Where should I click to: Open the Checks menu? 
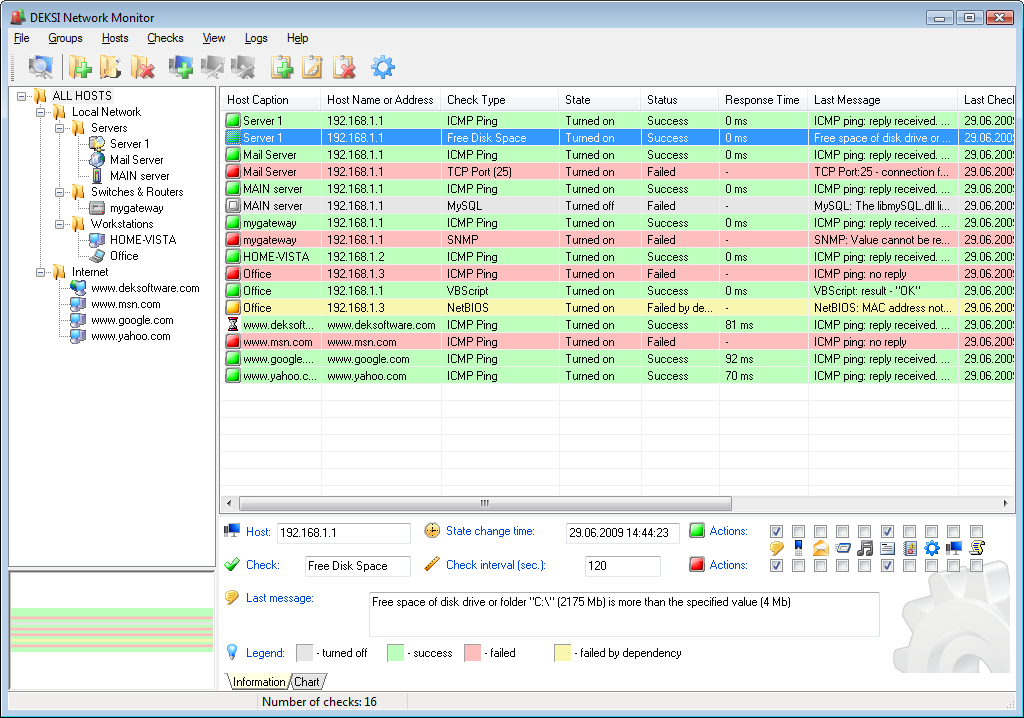point(165,38)
